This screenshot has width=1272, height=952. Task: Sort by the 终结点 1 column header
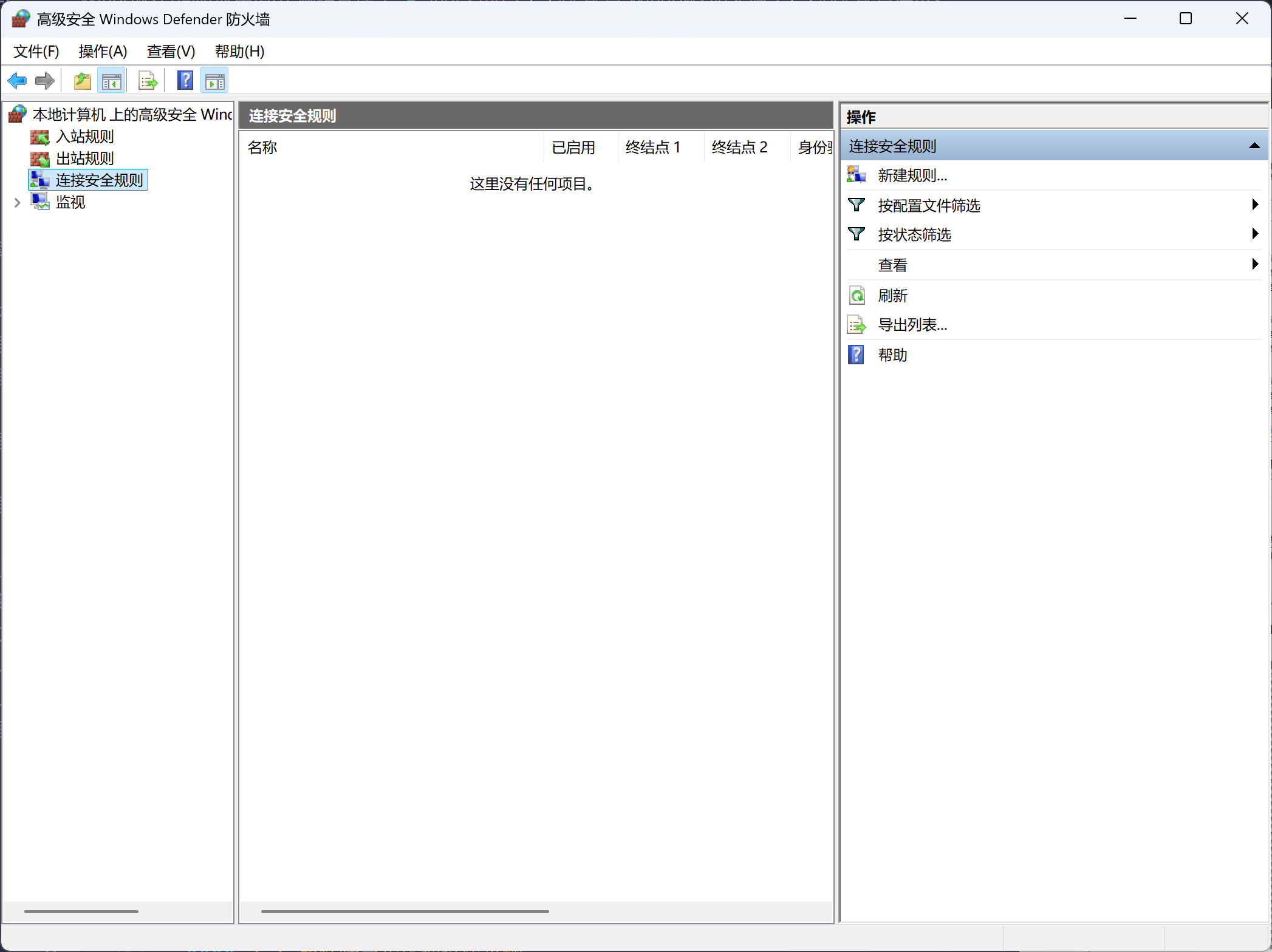tap(661, 148)
